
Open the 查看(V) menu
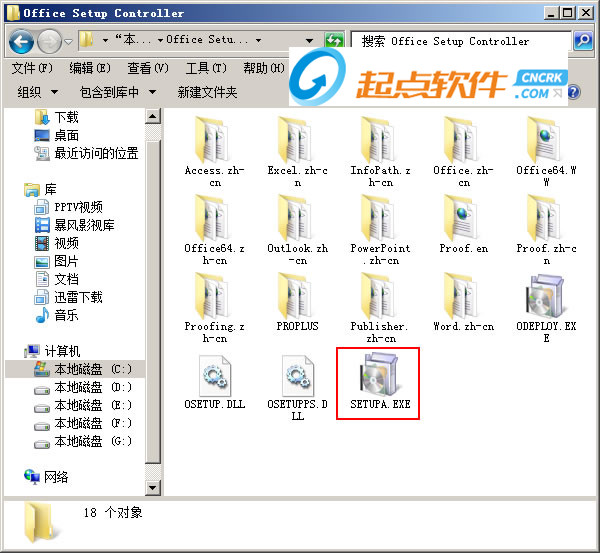[148, 69]
